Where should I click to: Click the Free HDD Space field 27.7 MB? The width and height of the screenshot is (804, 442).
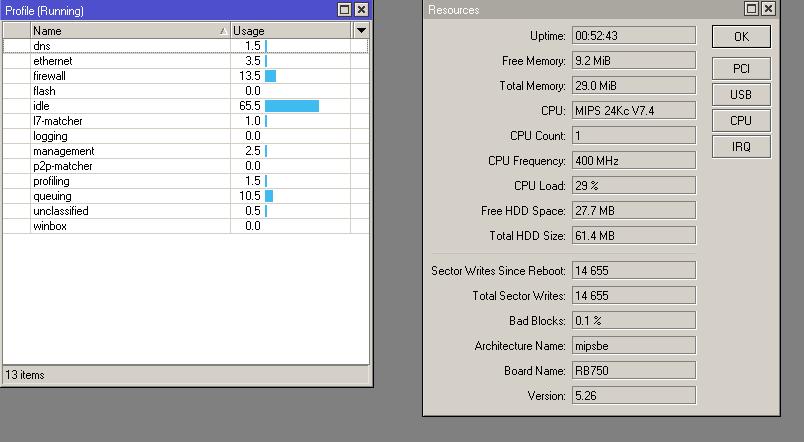tap(634, 210)
